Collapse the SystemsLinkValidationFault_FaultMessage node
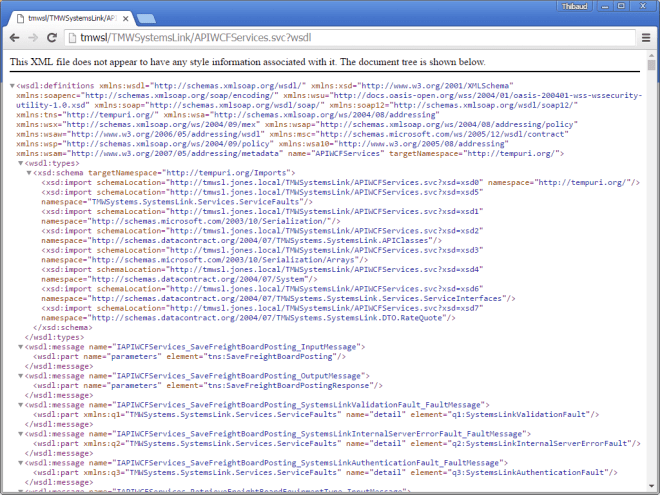 click(20, 403)
